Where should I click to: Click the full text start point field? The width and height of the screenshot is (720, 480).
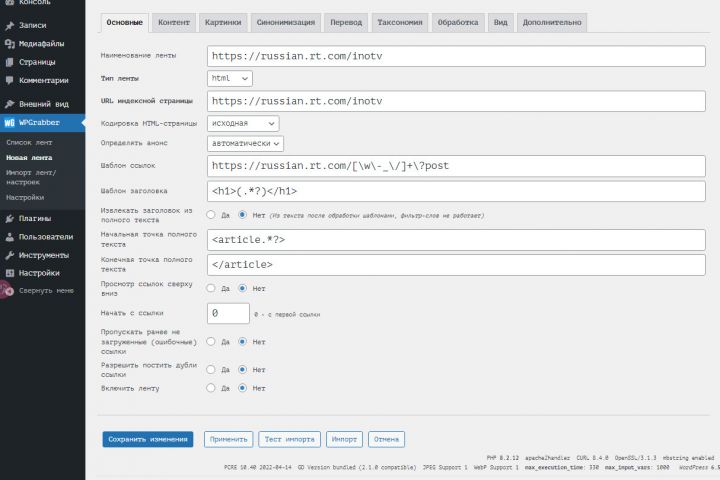456,240
